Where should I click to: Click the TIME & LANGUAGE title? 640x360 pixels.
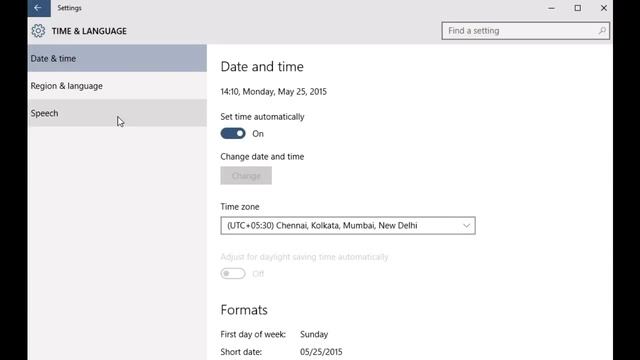(x=89, y=31)
